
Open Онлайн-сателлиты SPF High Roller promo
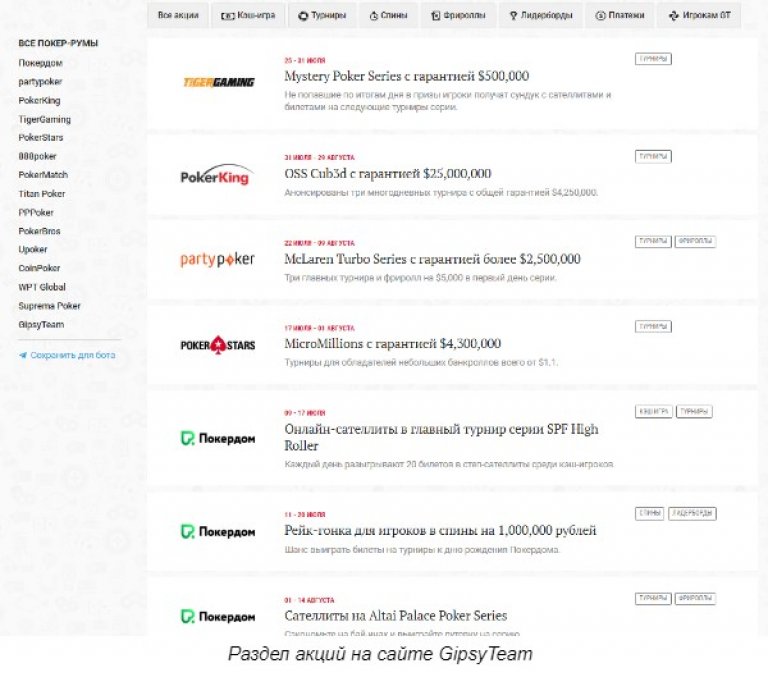(441, 437)
